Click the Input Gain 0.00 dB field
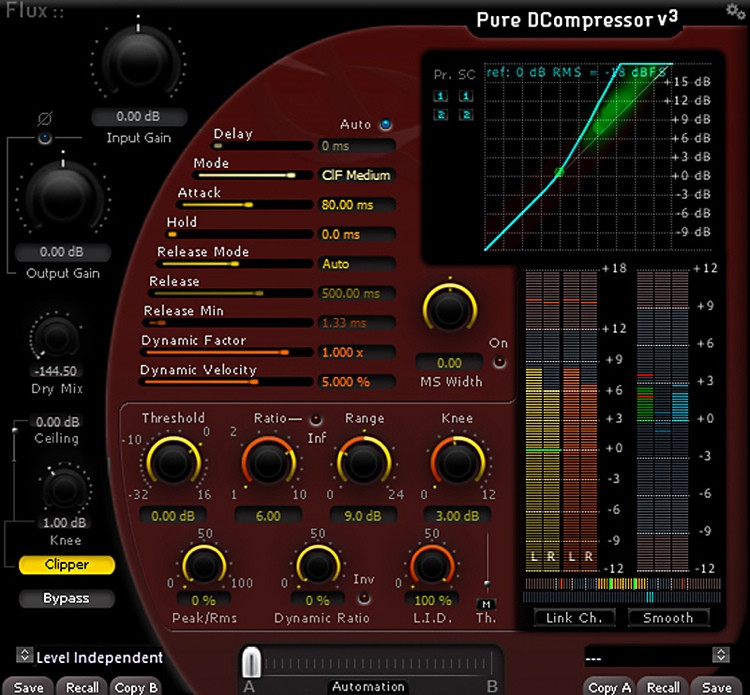Screen dimensions: 750x695 pos(139,116)
